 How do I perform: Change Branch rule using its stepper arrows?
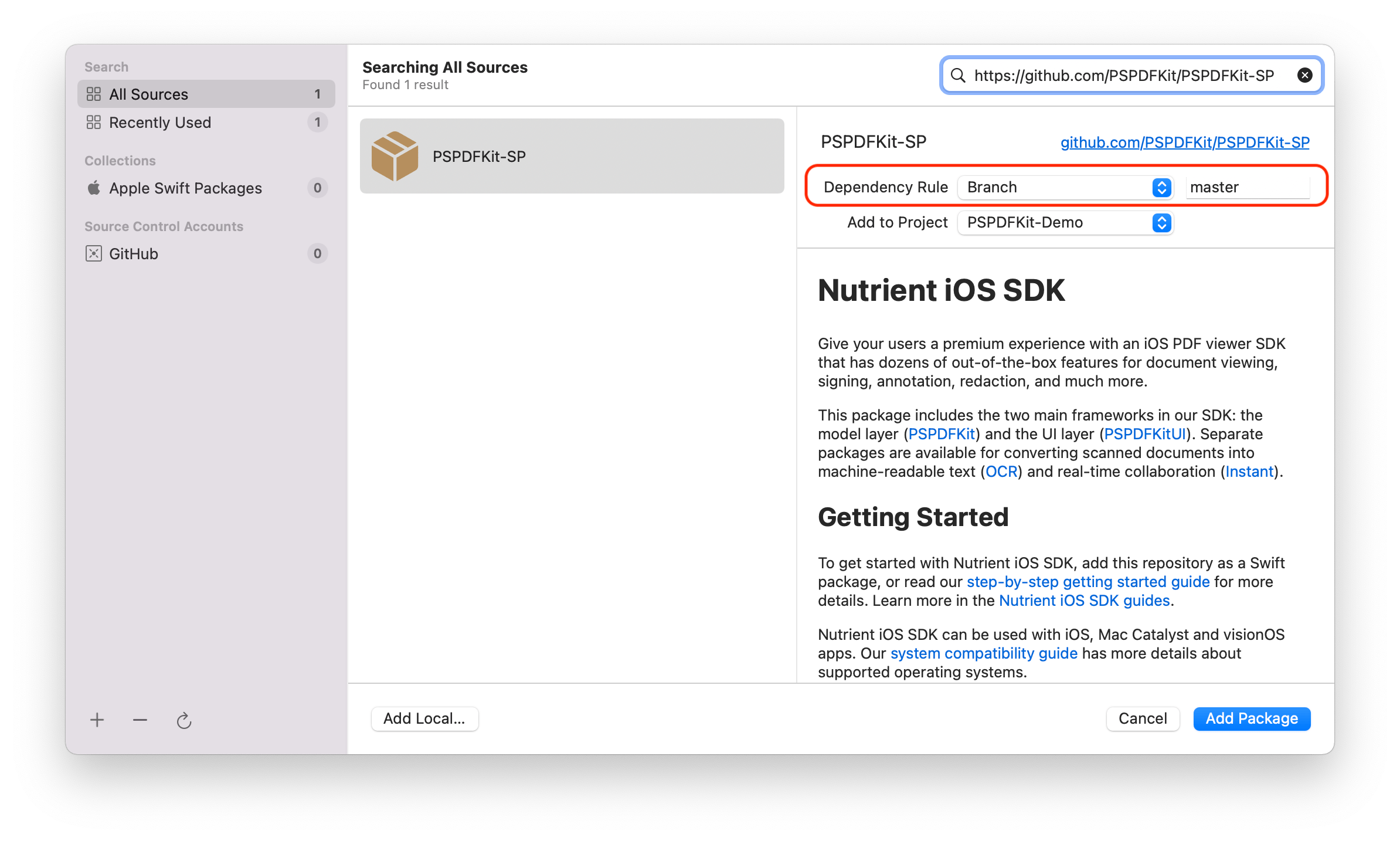[x=1161, y=187]
